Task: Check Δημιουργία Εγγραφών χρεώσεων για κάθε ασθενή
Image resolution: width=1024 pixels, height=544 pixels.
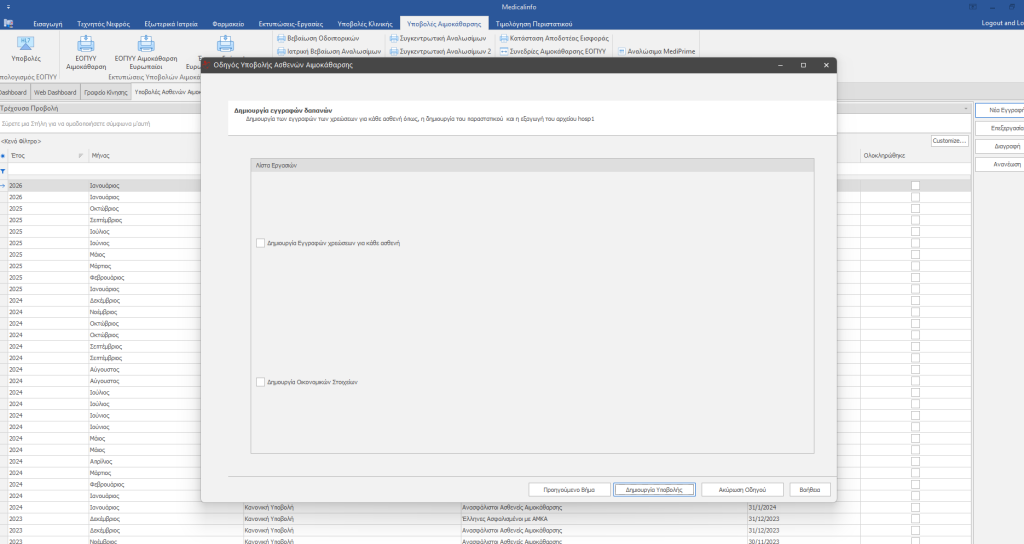Action: click(x=261, y=243)
